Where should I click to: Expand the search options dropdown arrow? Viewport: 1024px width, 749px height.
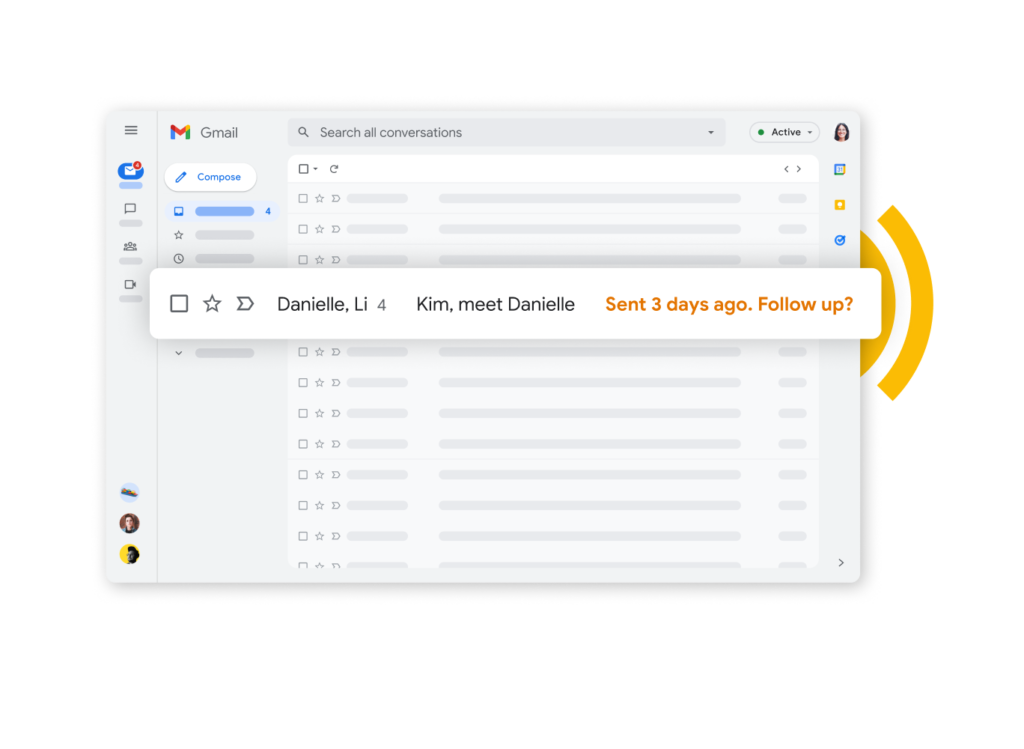(x=711, y=133)
